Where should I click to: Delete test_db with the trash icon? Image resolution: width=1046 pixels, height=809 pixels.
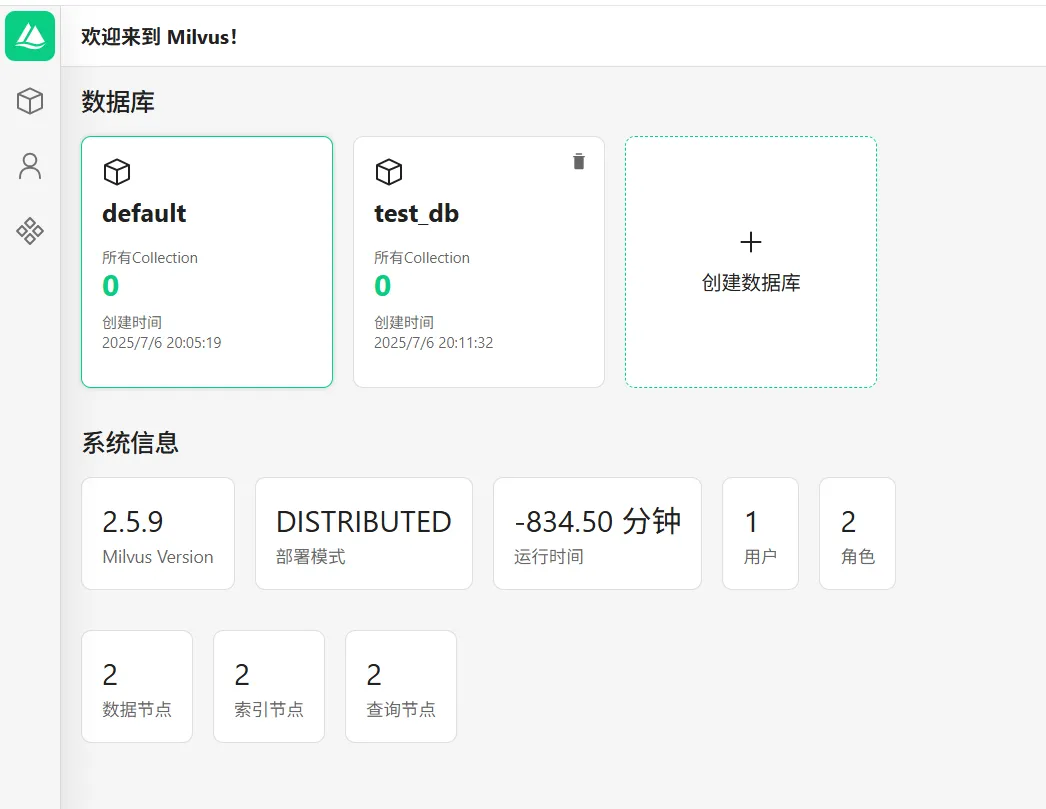click(x=579, y=161)
